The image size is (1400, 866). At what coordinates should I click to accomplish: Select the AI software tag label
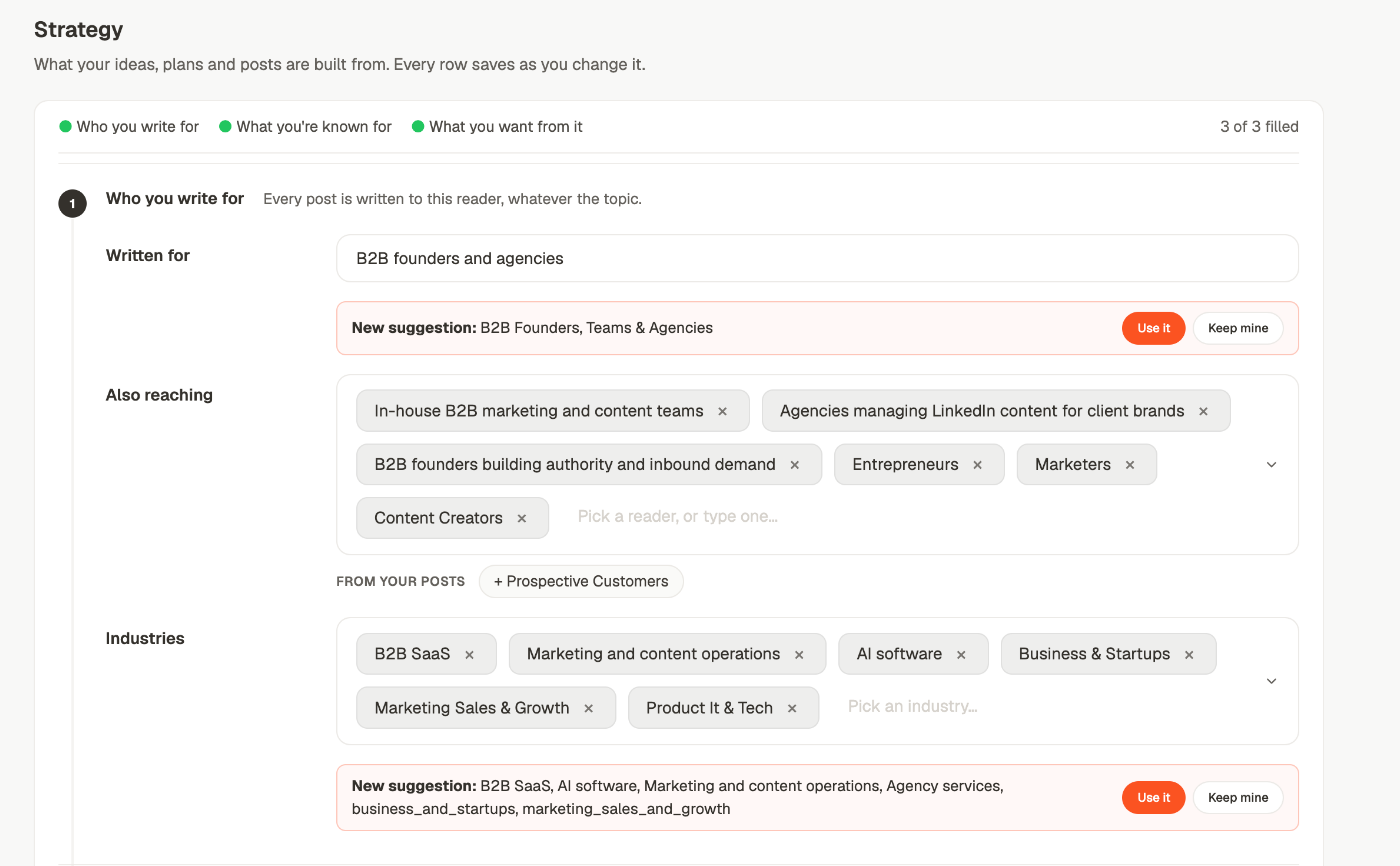(899, 654)
